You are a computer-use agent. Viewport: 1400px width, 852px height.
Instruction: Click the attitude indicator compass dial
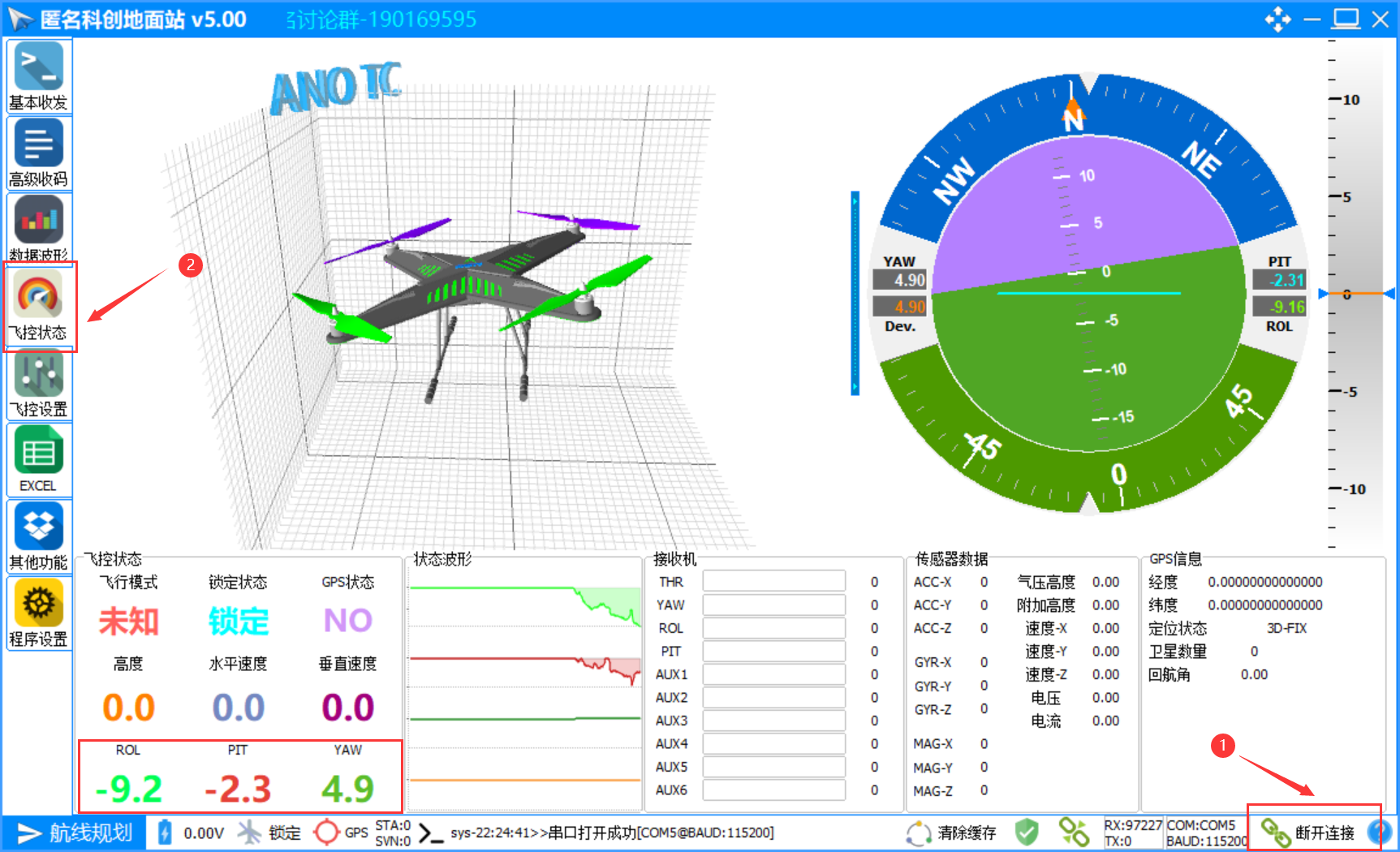1088,294
